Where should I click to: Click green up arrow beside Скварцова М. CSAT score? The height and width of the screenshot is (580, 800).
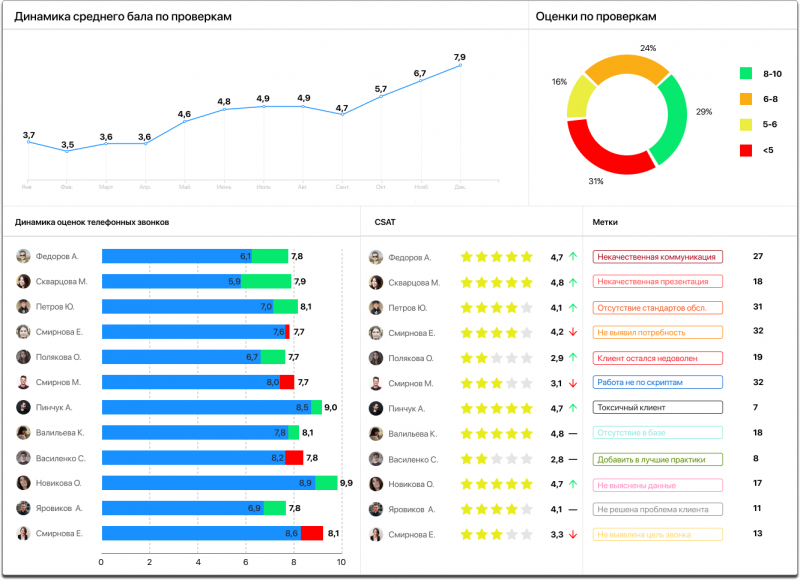coord(573,282)
